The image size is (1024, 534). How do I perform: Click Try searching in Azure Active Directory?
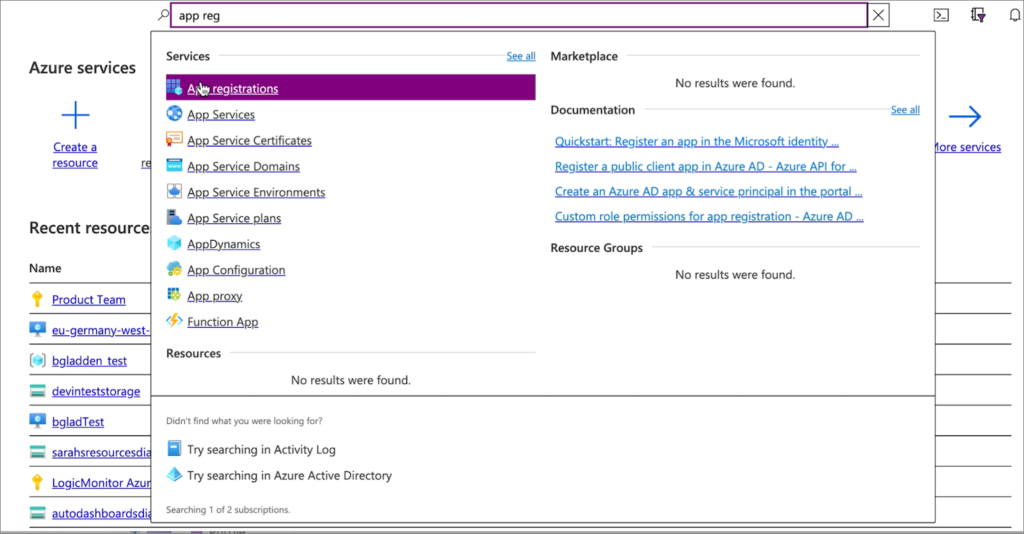point(289,475)
